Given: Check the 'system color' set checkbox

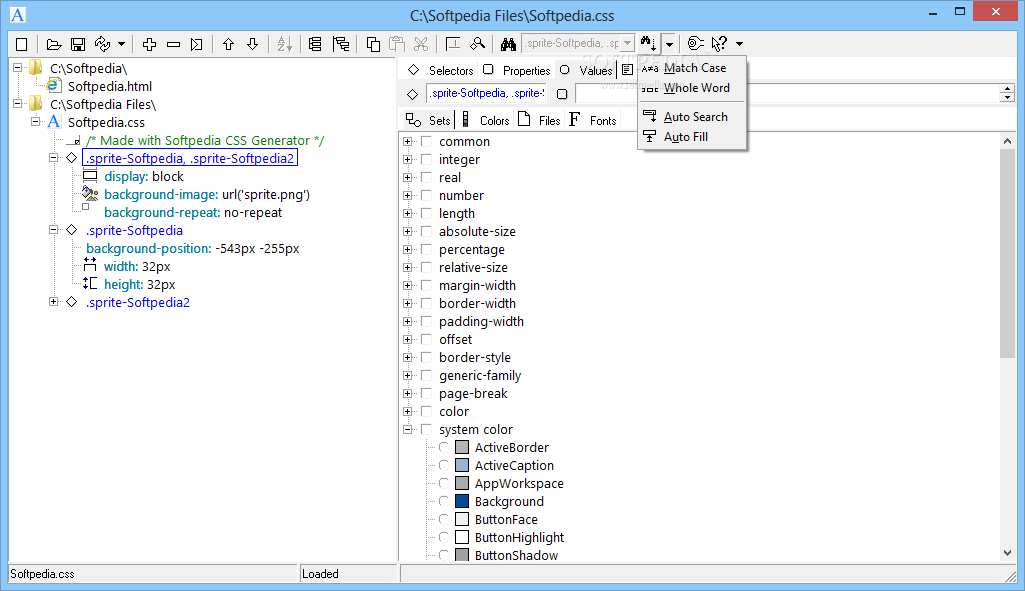Looking at the screenshot, I should (x=426, y=430).
